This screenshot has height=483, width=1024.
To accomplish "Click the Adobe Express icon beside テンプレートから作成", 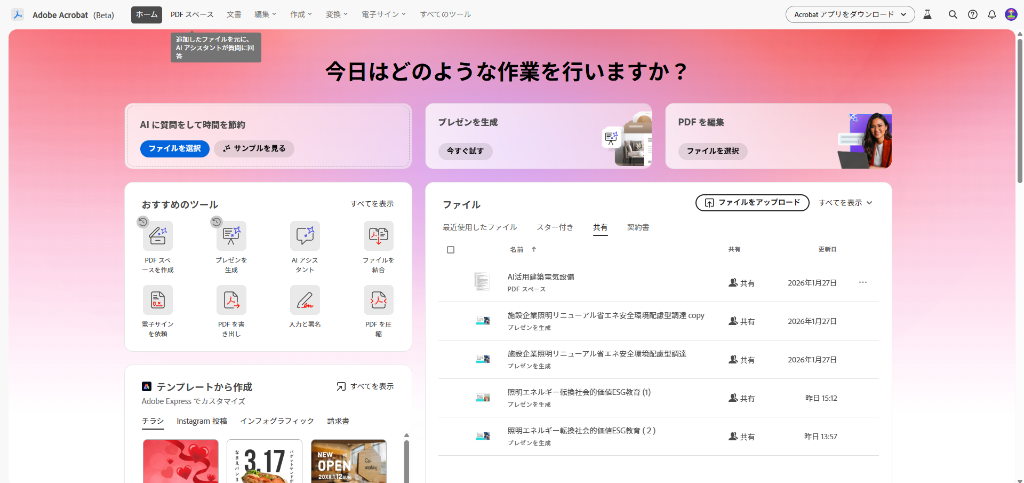I will pos(147,387).
